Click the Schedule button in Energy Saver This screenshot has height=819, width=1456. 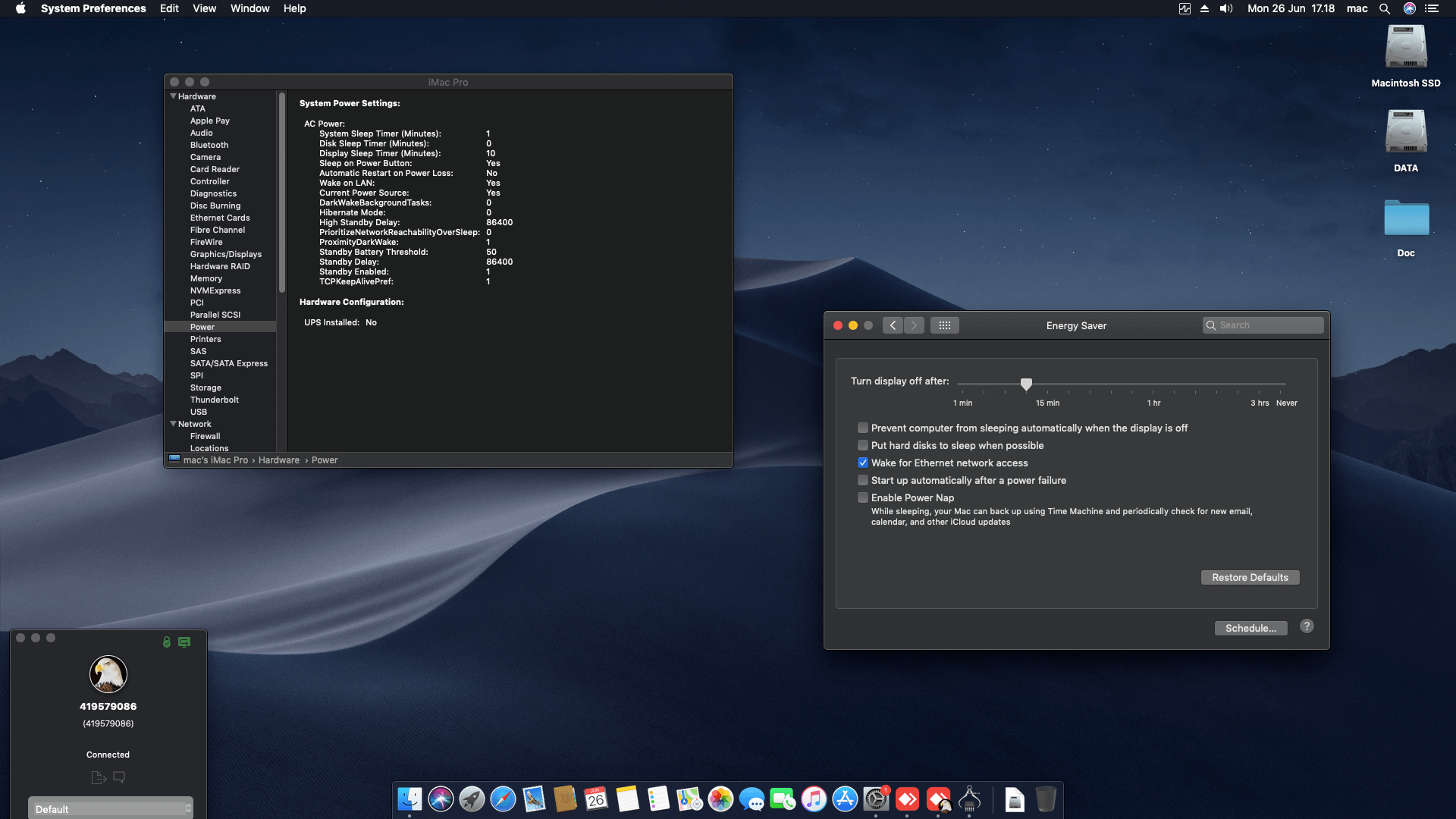pos(1250,628)
